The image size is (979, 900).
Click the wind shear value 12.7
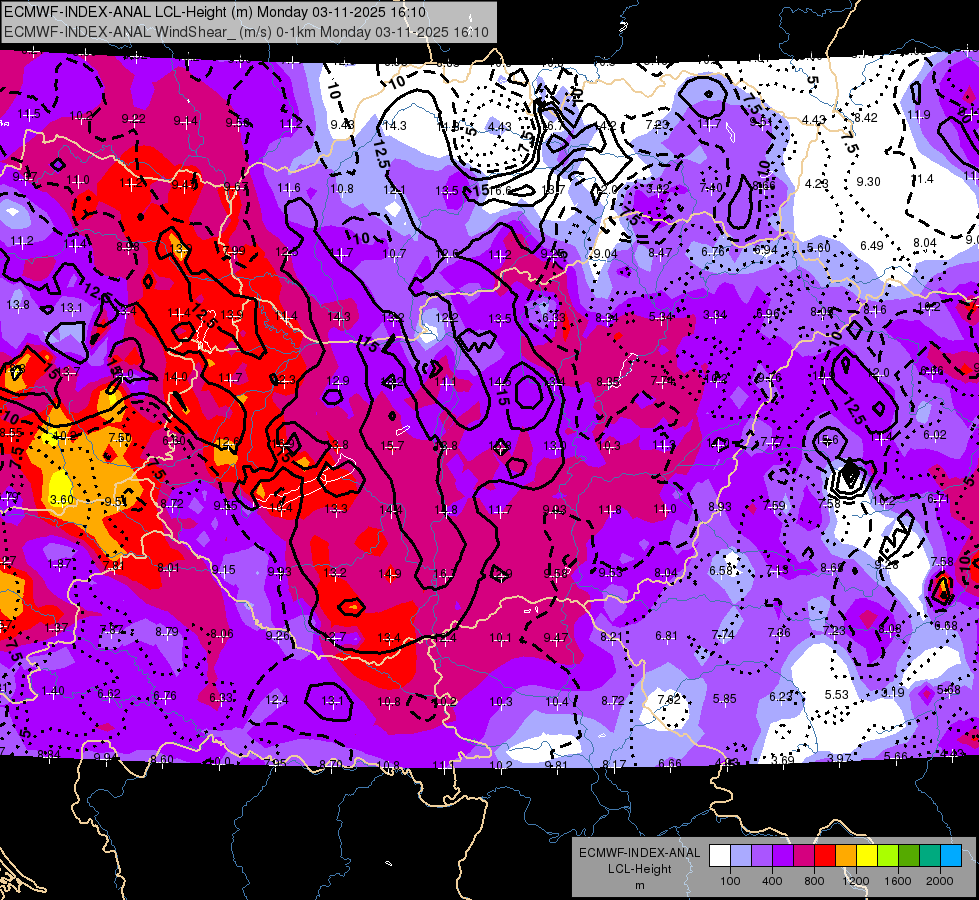[334, 637]
